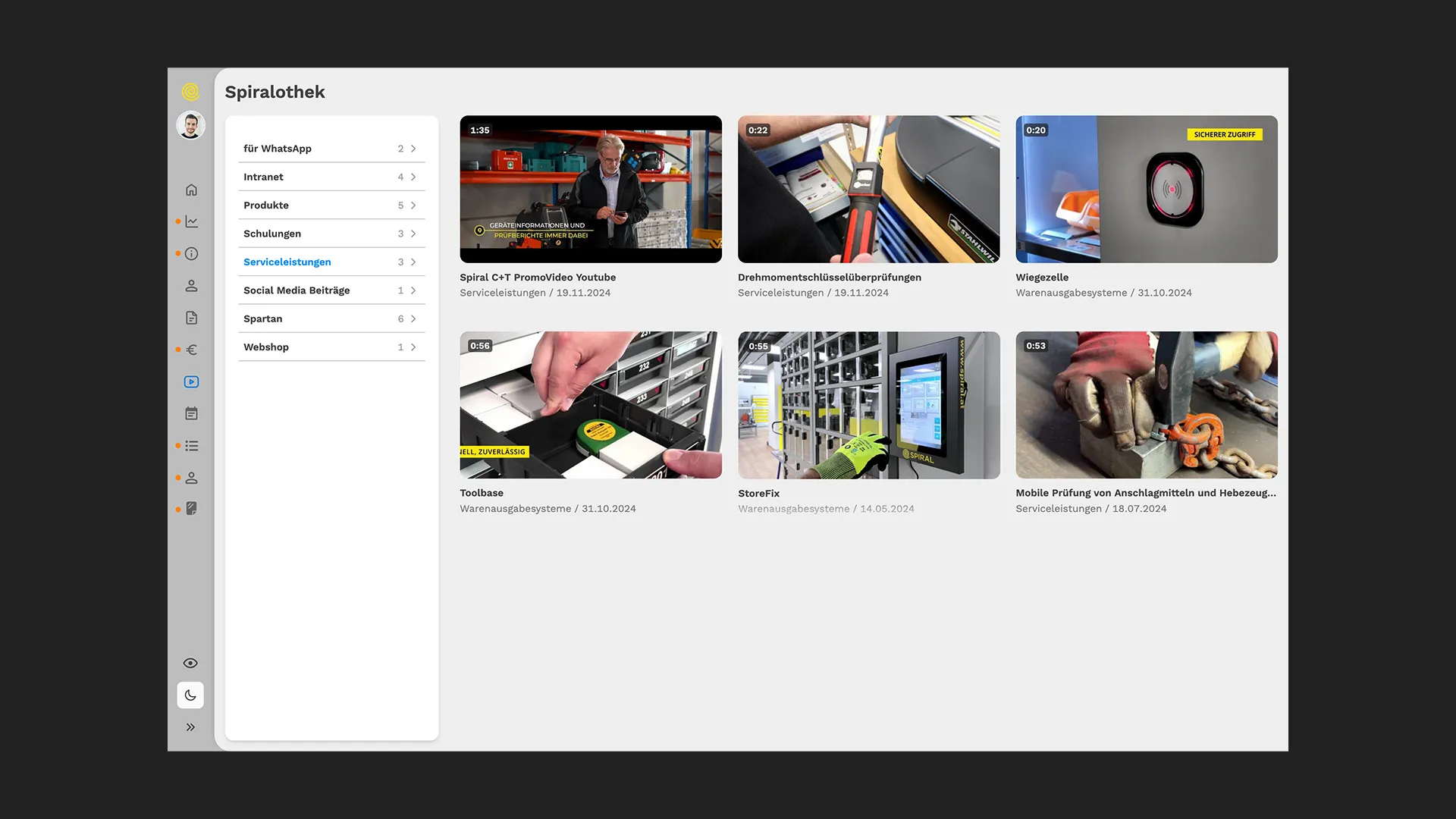Click the yellow spiral logo icon
Image resolution: width=1456 pixels, height=819 pixels.
190,92
